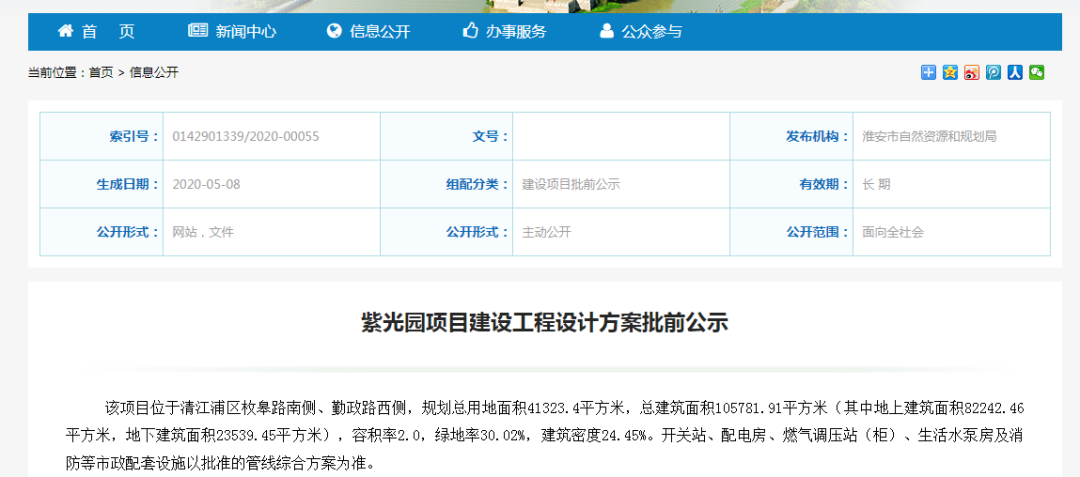Click the thumbs-up icon beside 办事服务
1080x477 pixels.
pos(470,31)
